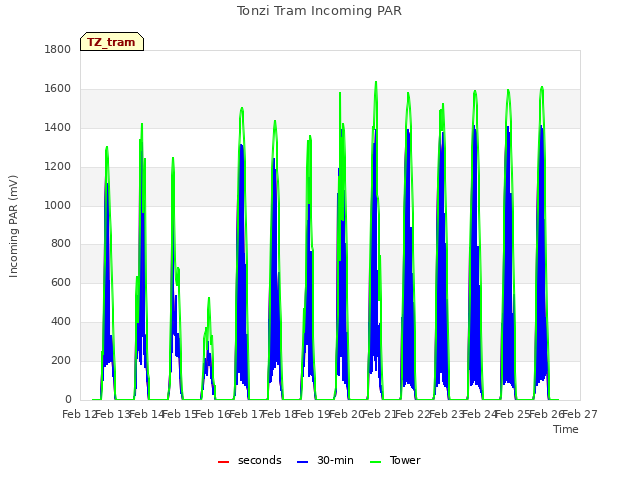This screenshot has height=480, width=640.
Task: Click the blue 30-min peak after Feb 16
Action: pyautogui.click(x=242, y=144)
